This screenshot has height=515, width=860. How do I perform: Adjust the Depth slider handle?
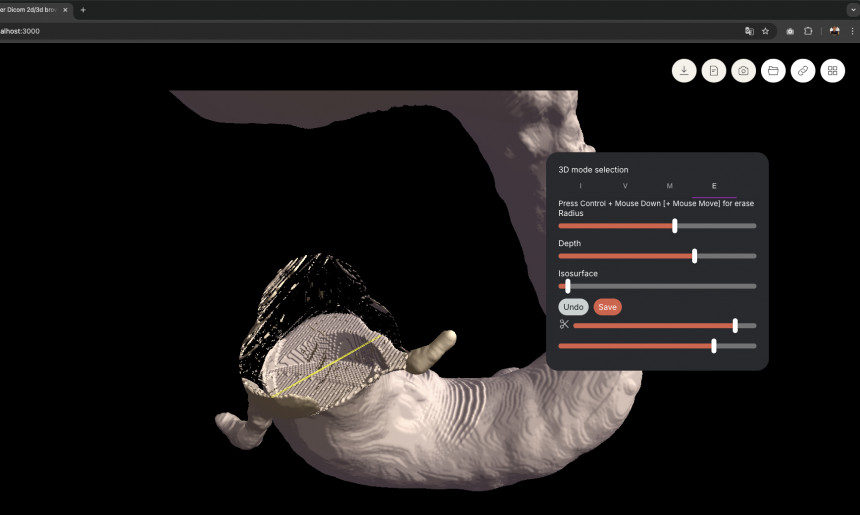coord(694,256)
